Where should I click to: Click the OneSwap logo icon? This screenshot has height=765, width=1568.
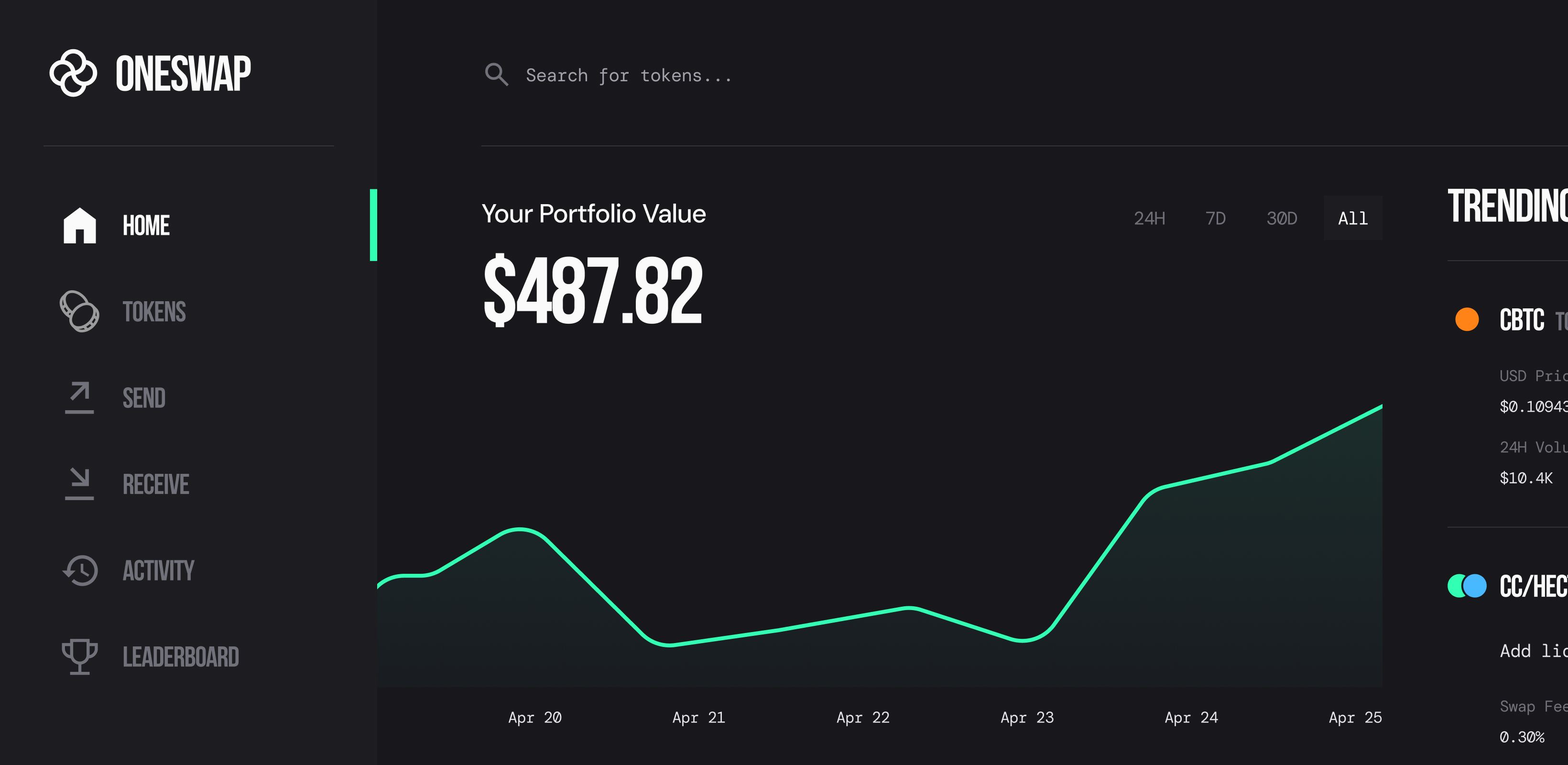(73, 73)
